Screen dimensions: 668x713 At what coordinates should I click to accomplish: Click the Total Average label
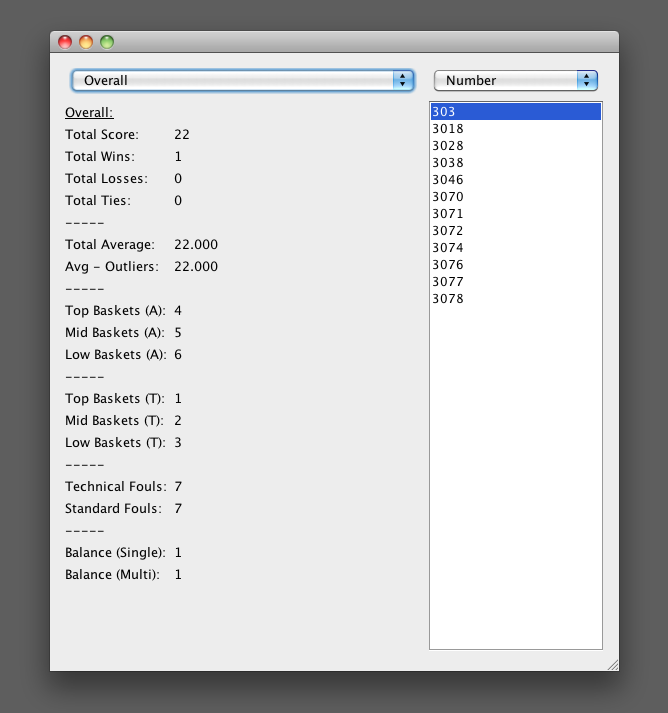pos(110,245)
